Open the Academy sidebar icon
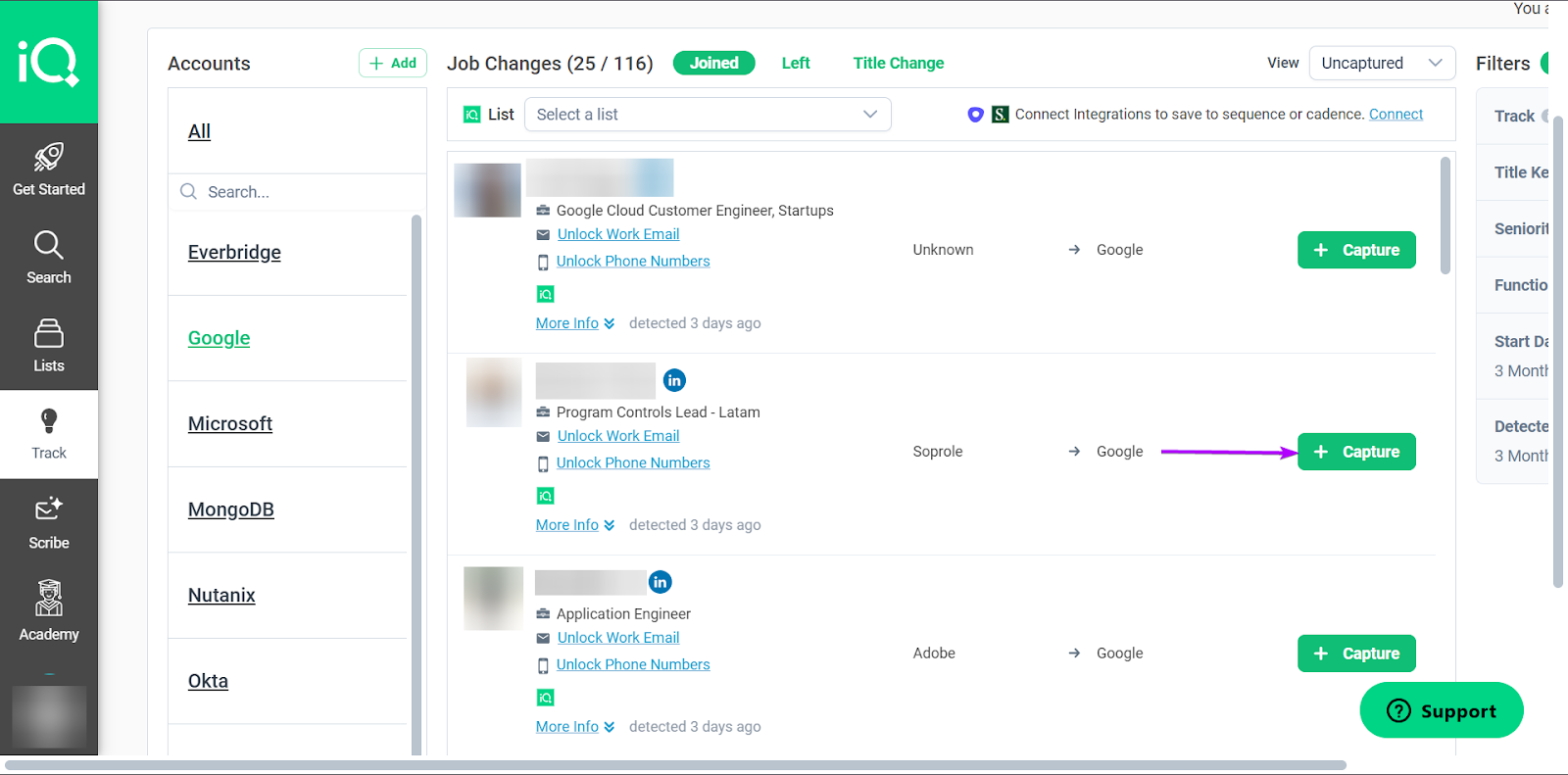1568x775 pixels. pos(49,598)
